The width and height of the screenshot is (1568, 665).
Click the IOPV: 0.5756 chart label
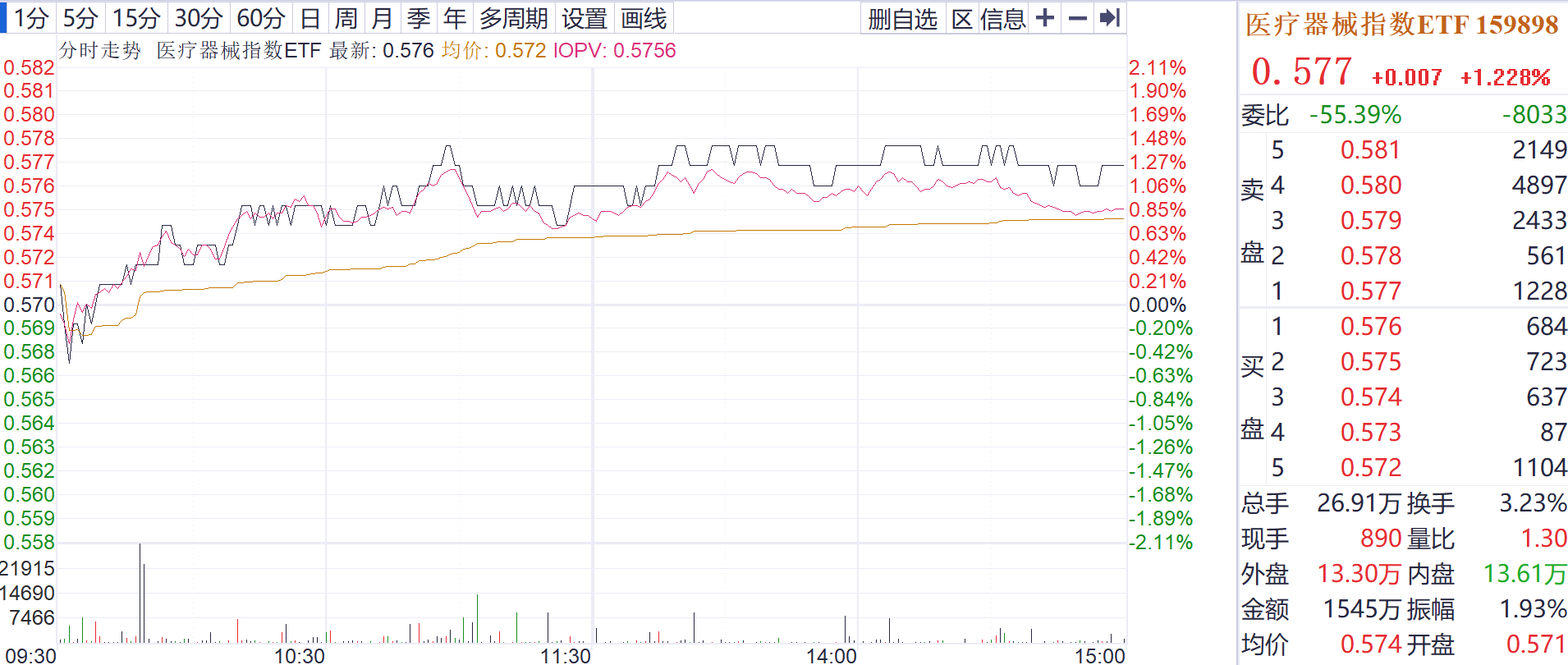615,50
